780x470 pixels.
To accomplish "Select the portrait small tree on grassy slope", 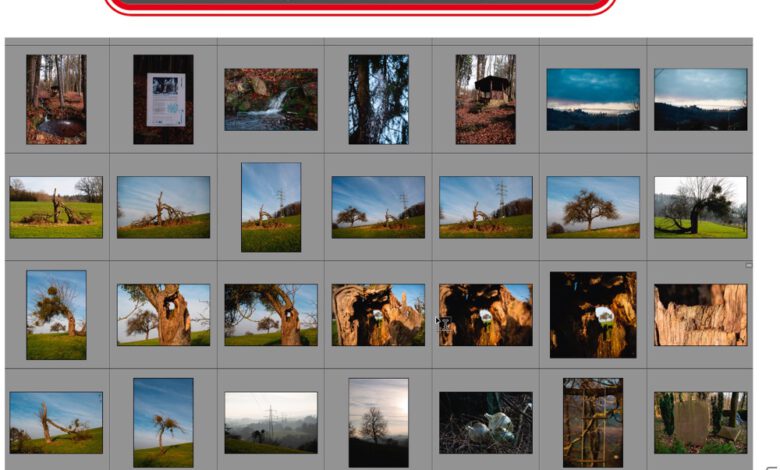I will point(163,423).
